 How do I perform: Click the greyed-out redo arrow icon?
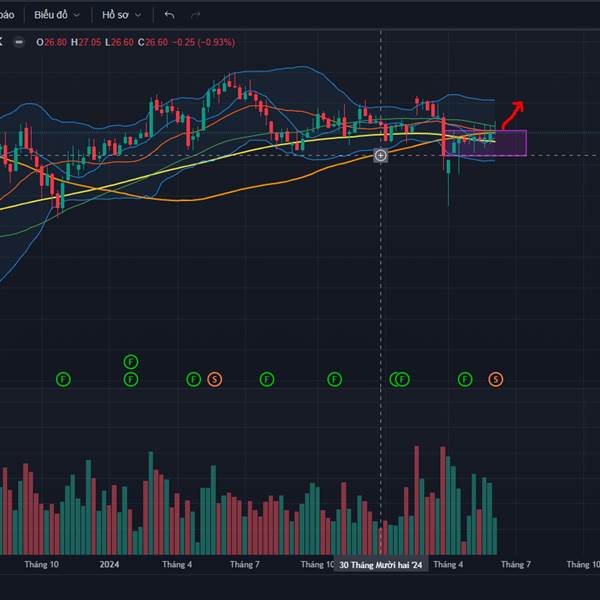[x=195, y=15]
